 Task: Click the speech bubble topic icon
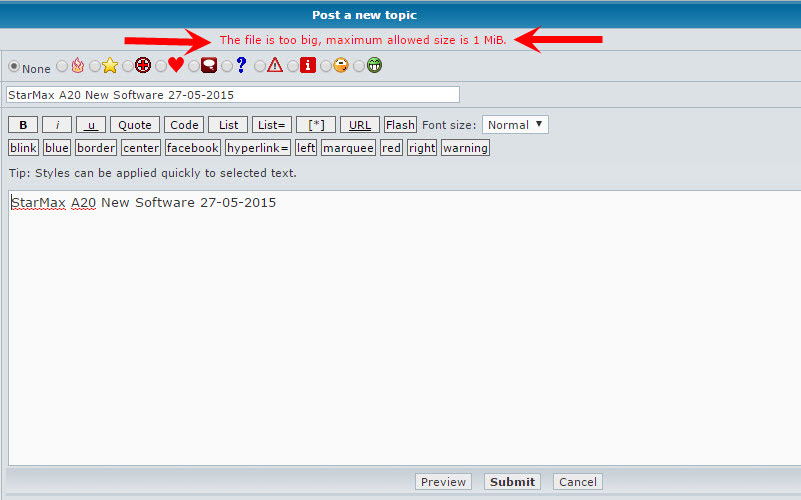(209, 65)
